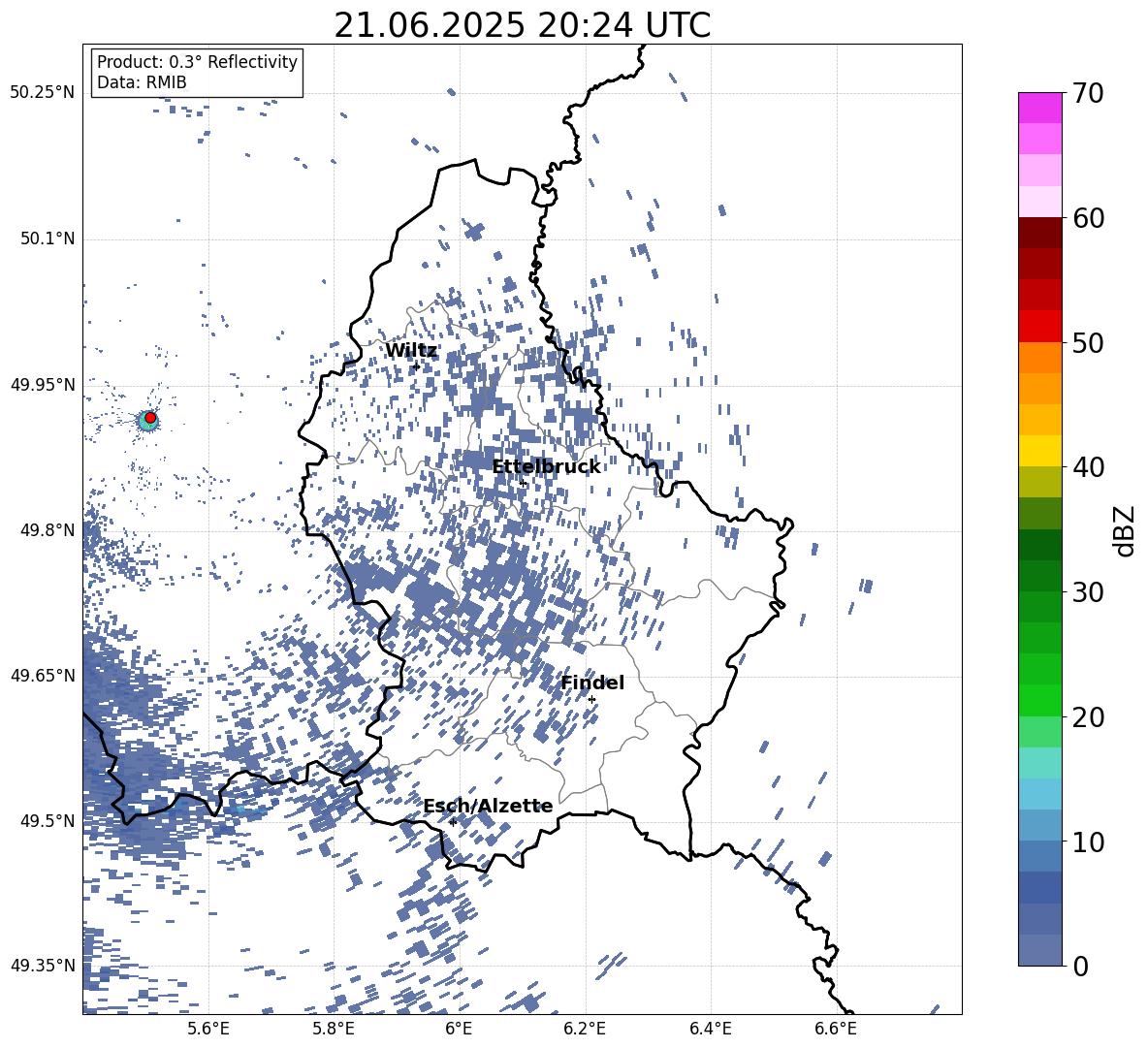Click the 49.95°N latitude label

click(x=43, y=384)
